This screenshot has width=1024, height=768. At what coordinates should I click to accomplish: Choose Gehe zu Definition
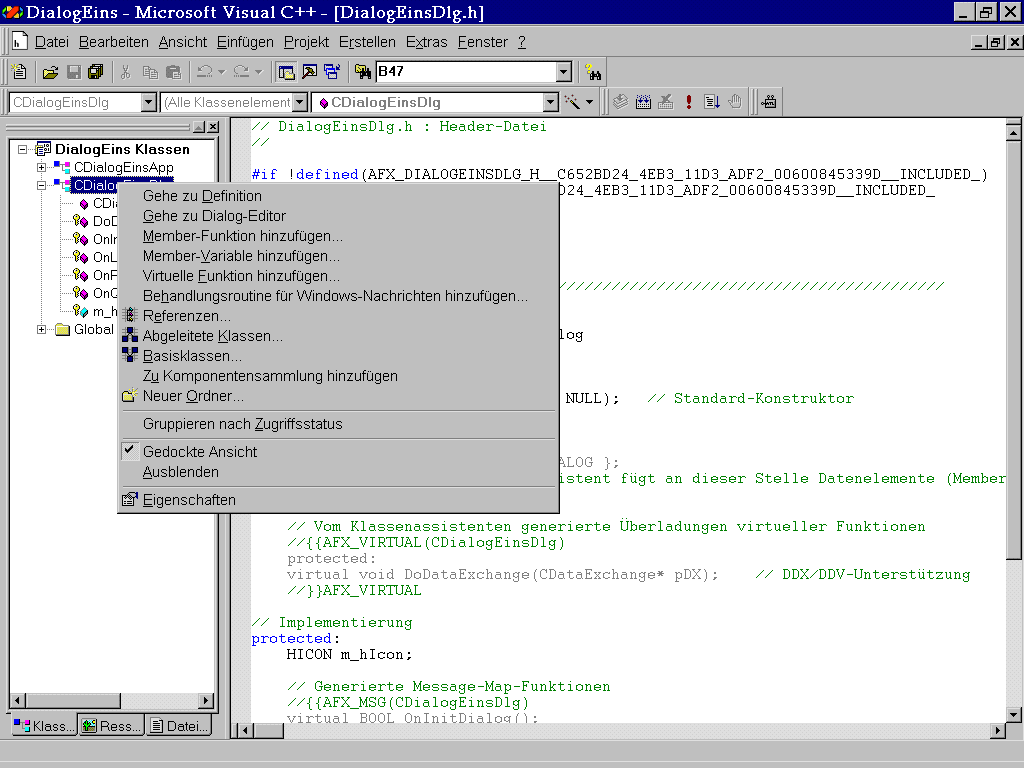coord(338,196)
